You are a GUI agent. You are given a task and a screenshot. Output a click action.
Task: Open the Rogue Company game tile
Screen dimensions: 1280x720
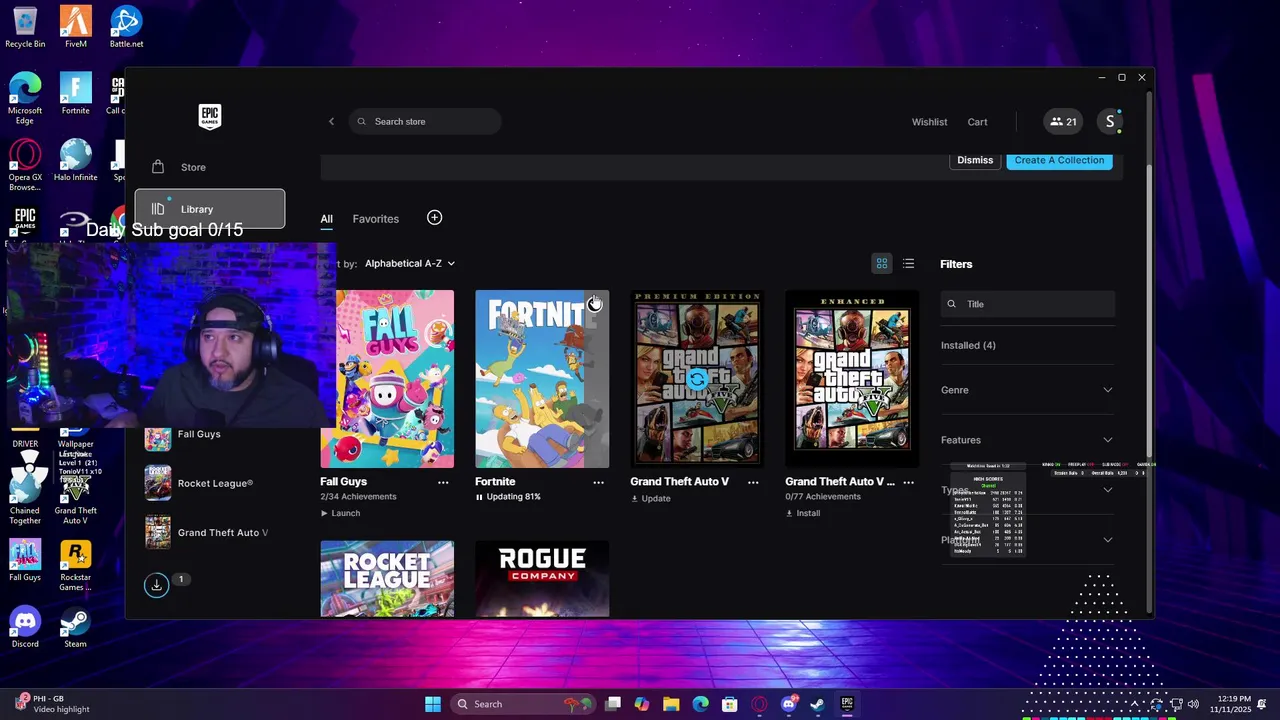pos(542,579)
